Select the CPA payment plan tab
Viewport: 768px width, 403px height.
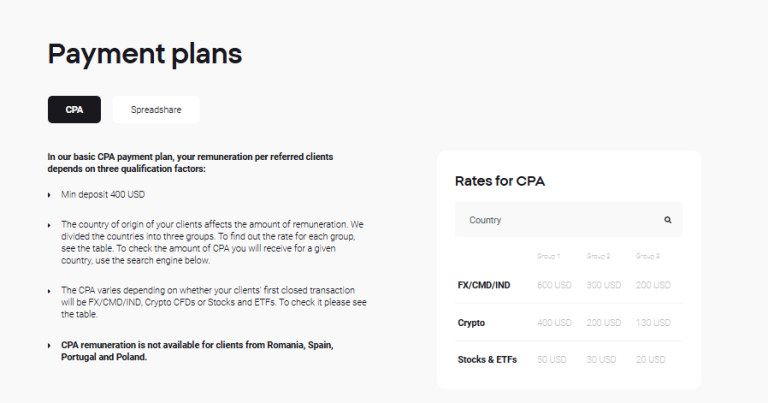[74, 110]
